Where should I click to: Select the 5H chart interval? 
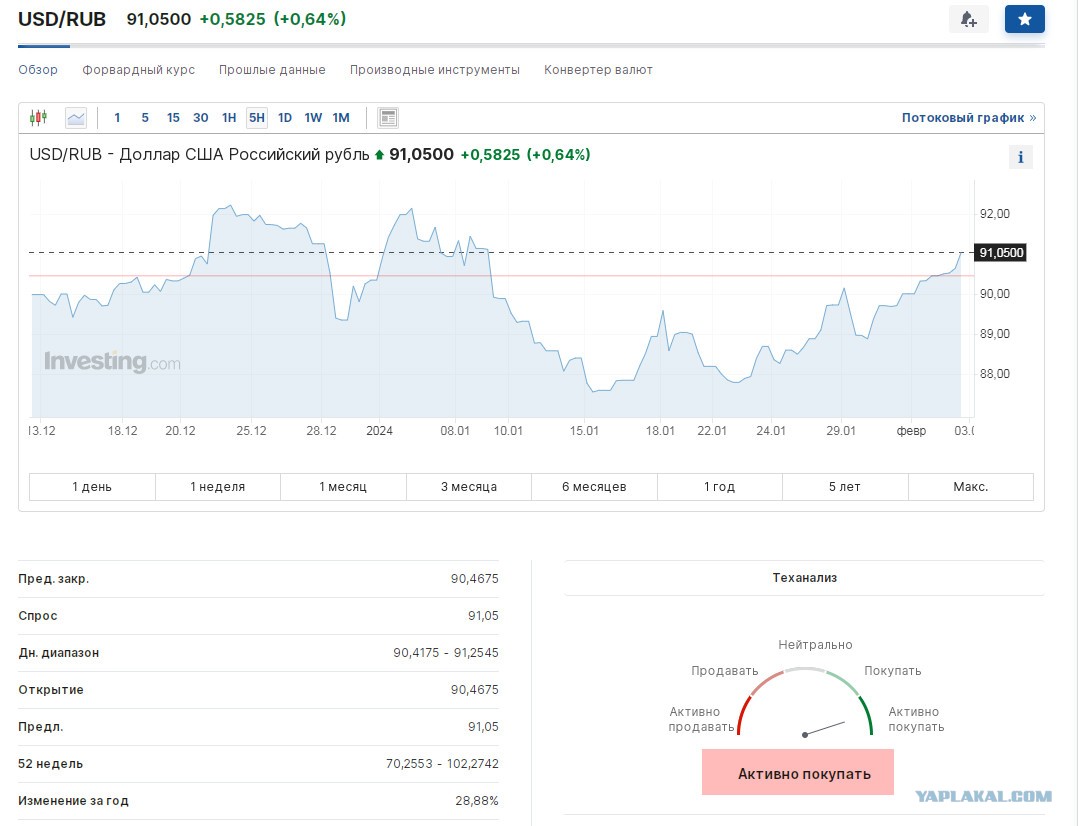[257, 118]
